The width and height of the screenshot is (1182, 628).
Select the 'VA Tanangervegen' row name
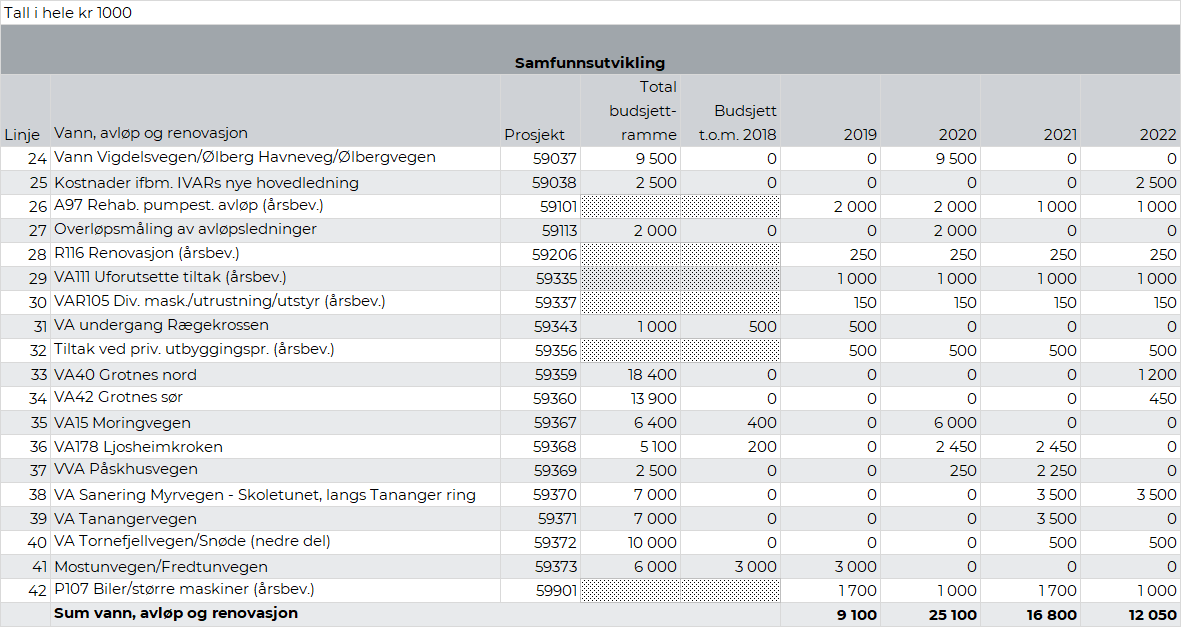tap(125, 519)
